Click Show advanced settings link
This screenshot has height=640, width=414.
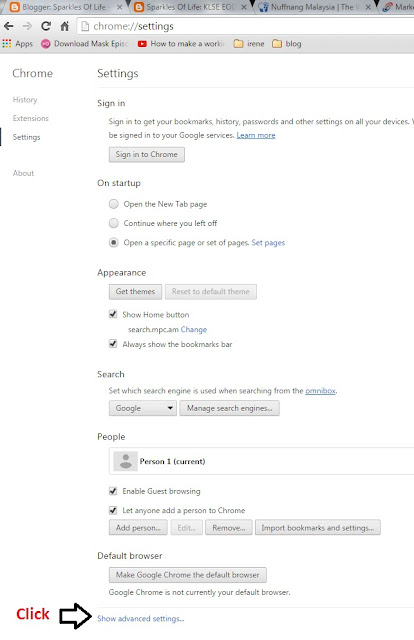pos(140,619)
